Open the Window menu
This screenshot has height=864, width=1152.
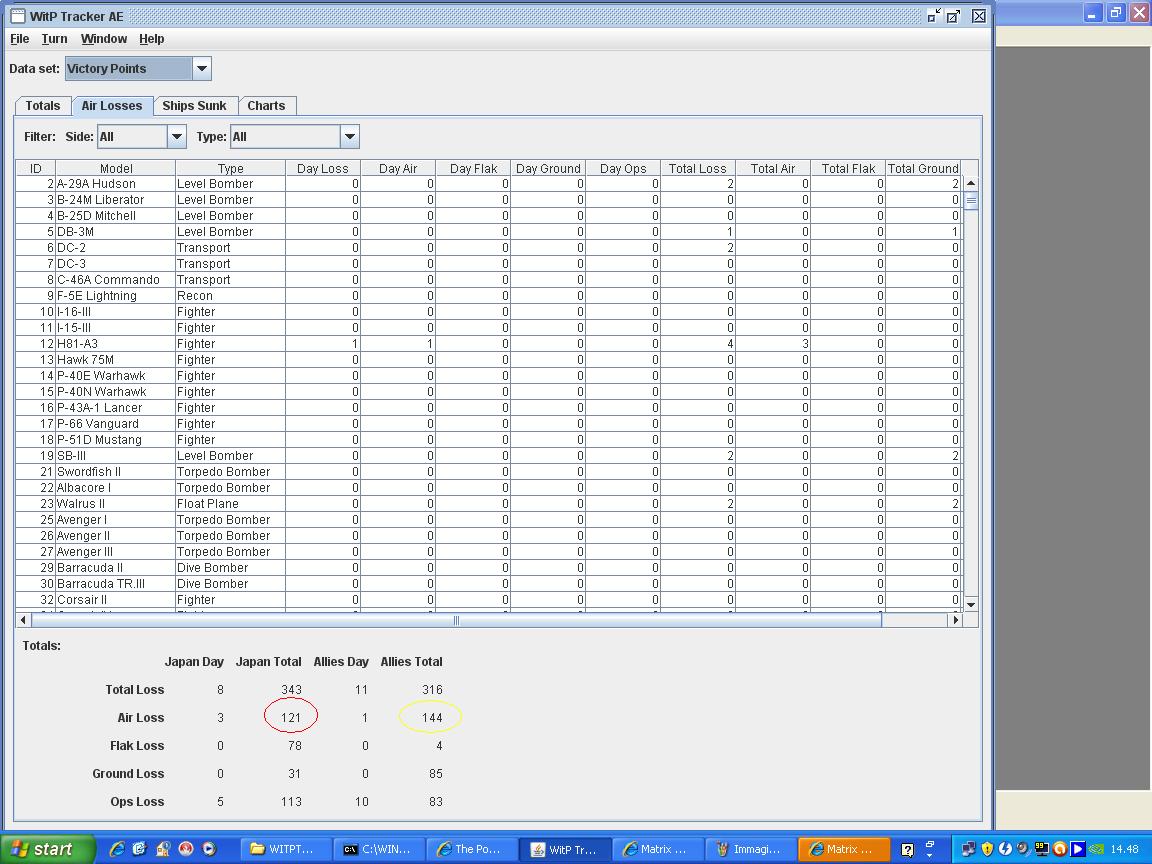point(104,39)
